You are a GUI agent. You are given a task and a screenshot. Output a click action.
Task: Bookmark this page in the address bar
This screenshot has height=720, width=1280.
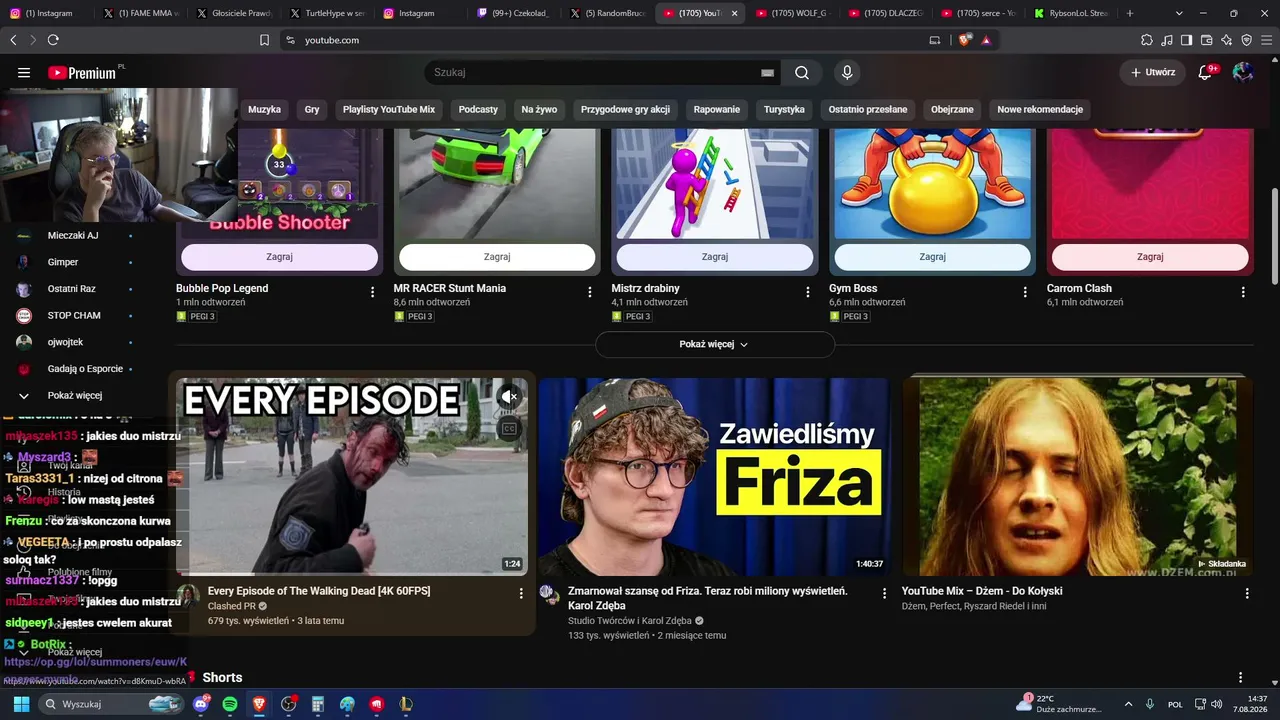(x=264, y=40)
